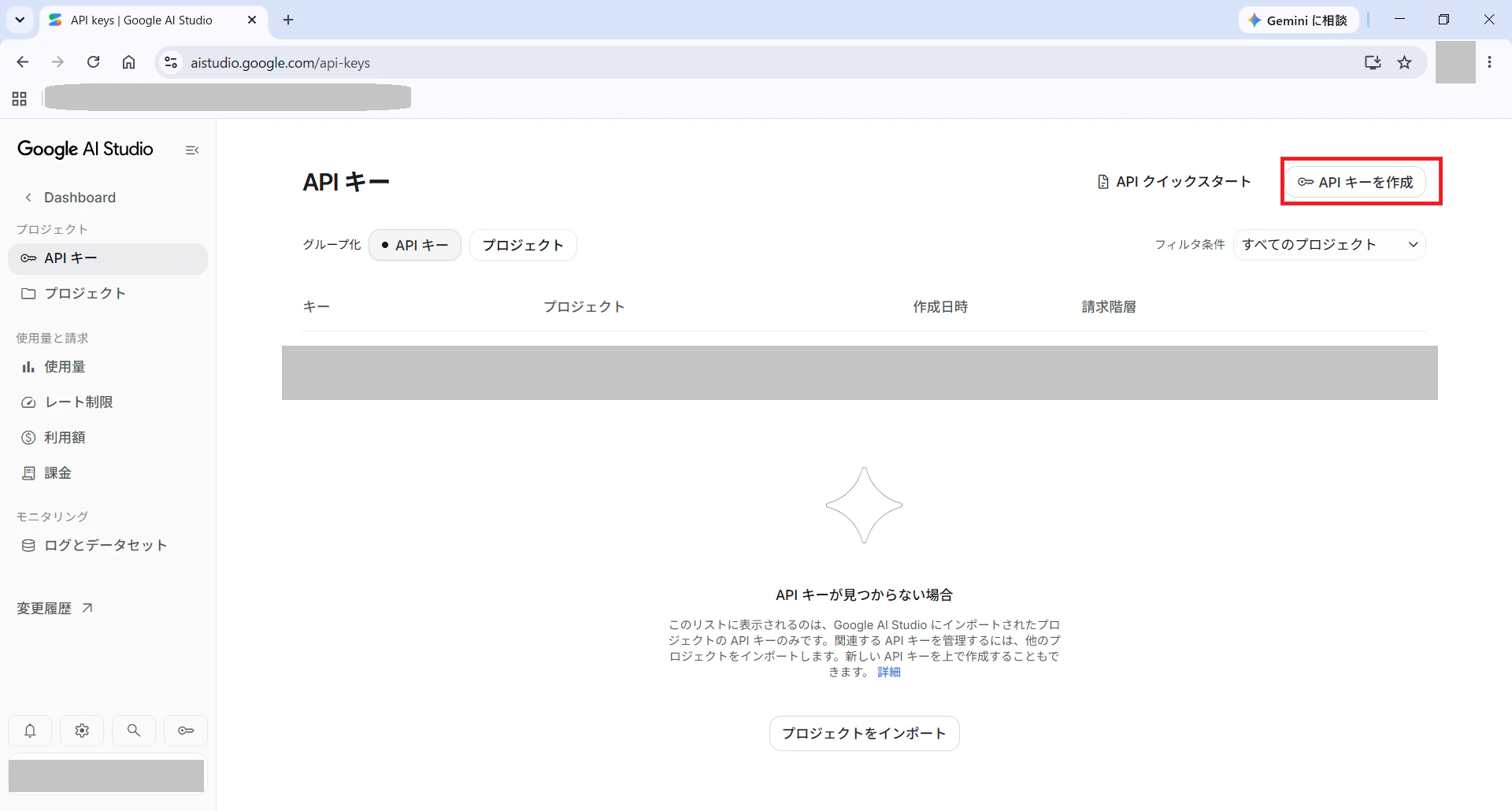Open ログとデータセット page
1512x811 pixels.
pyautogui.click(x=108, y=546)
